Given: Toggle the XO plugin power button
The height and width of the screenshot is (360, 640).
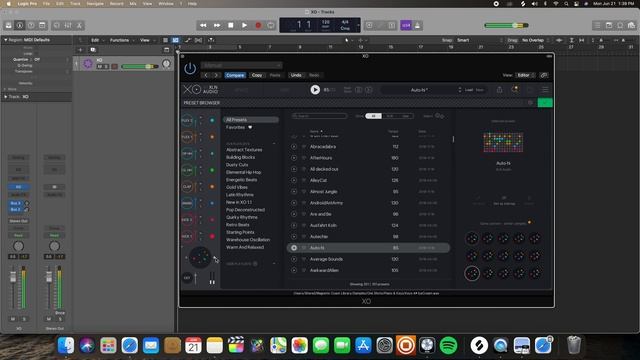Looking at the screenshot, I should coord(190,69).
